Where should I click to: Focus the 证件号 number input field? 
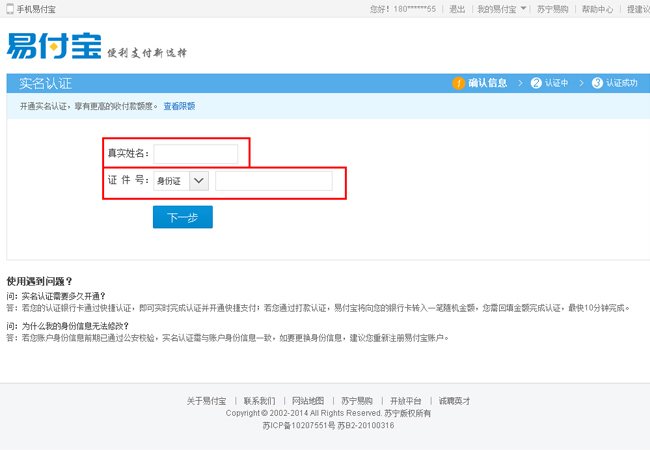pos(274,181)
